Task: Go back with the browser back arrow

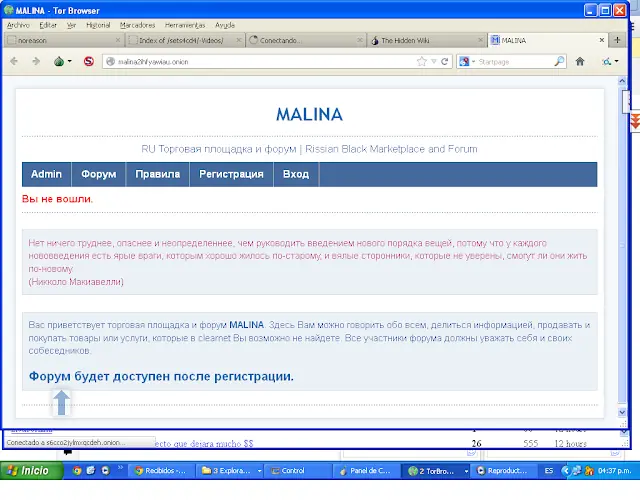Action: 14,61
